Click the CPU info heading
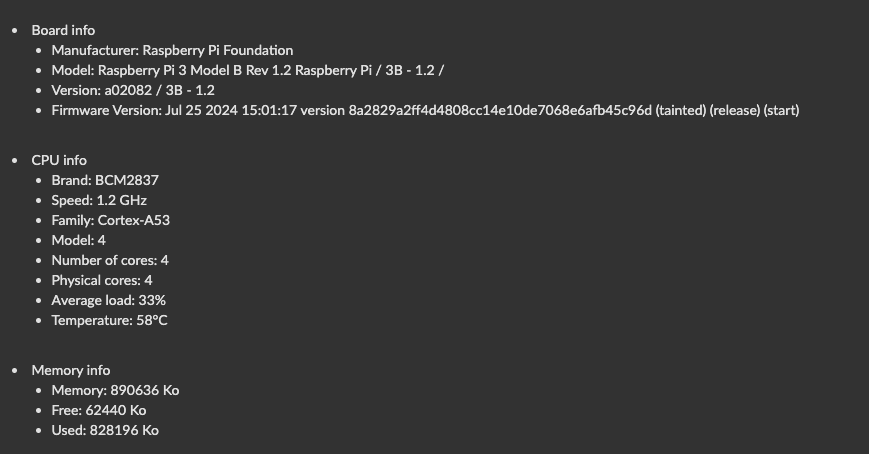This screenshot has width=869, height=454. tap(59, 160)
